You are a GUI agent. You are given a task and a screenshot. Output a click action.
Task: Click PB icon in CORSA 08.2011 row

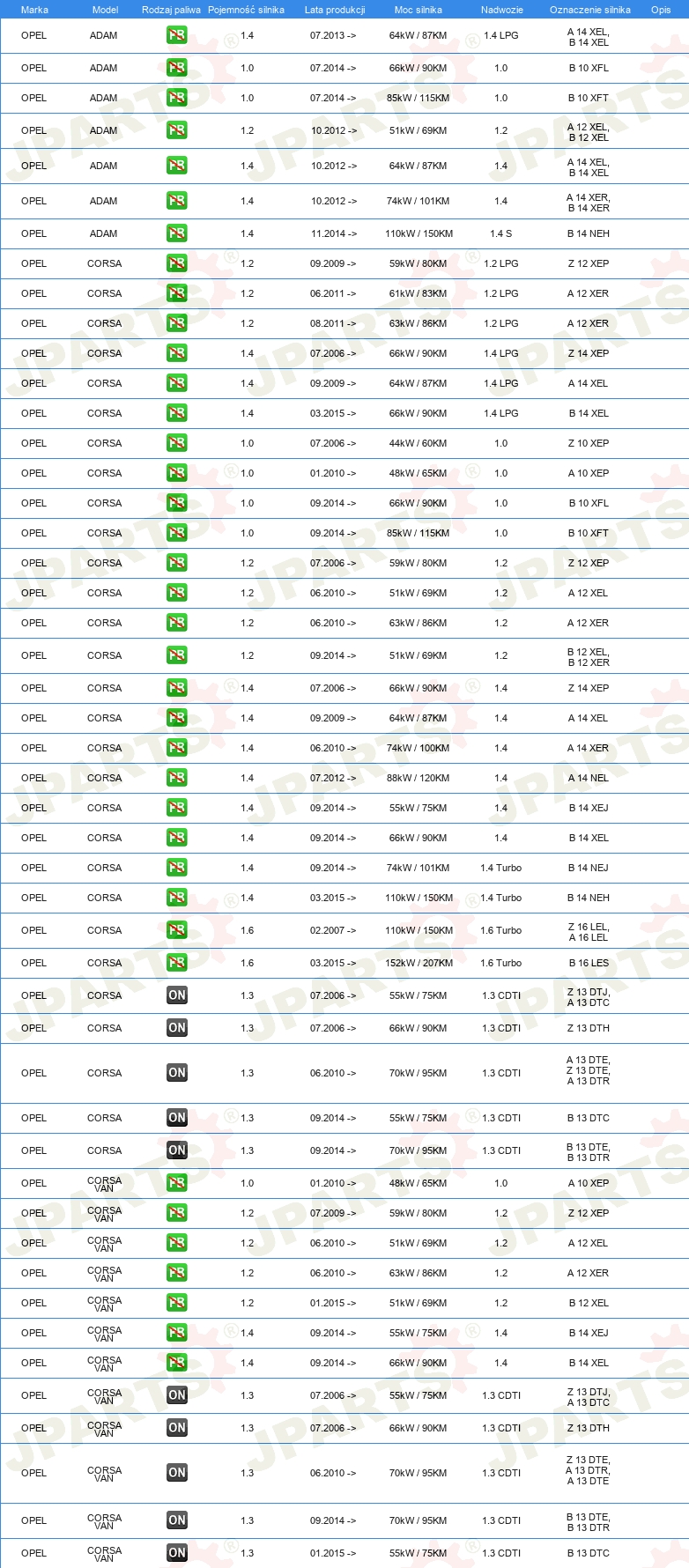click(177, 323)
